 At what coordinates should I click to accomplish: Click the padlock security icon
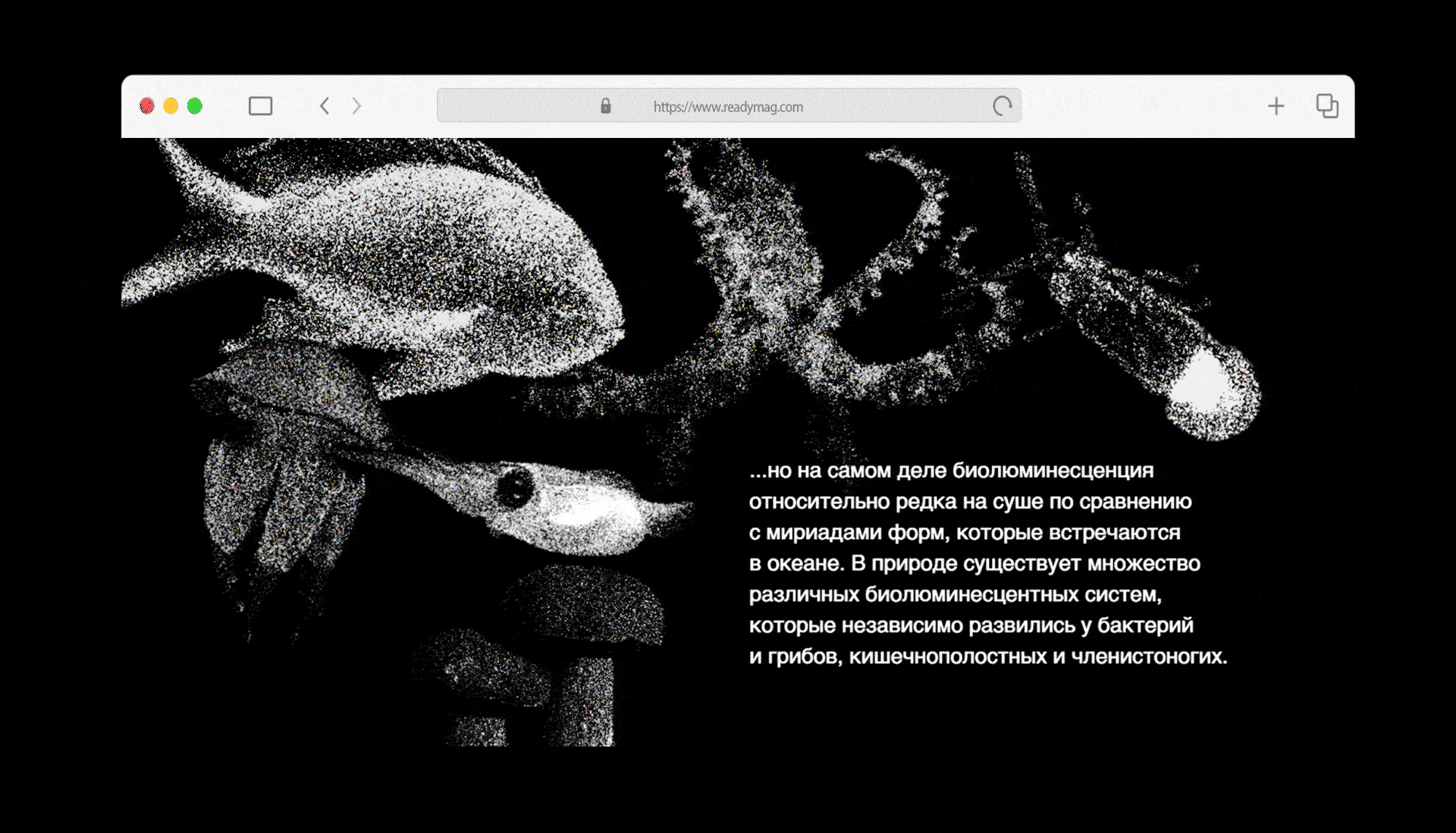[x=605, y=106]
